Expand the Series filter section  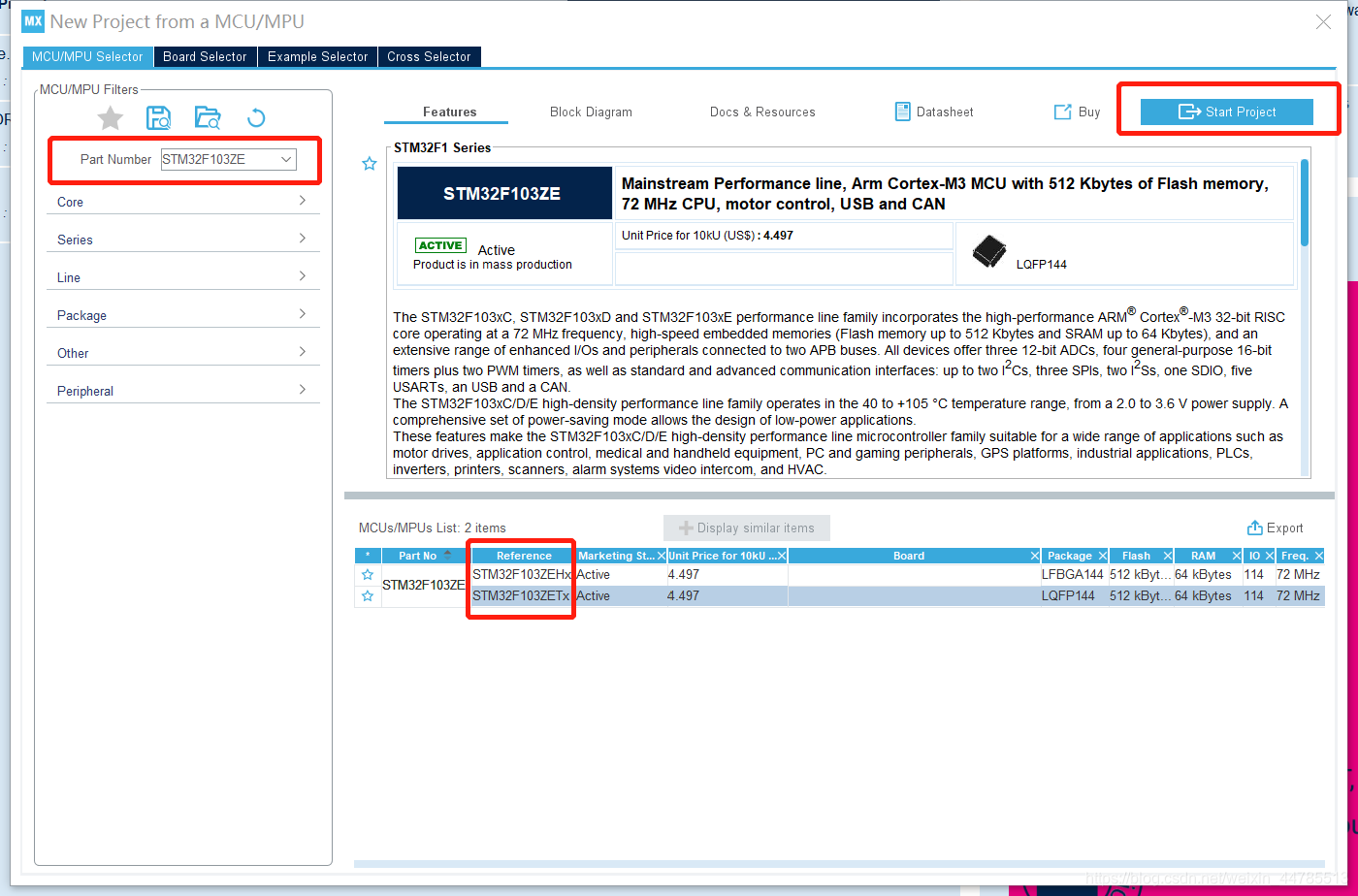(182, 240)
